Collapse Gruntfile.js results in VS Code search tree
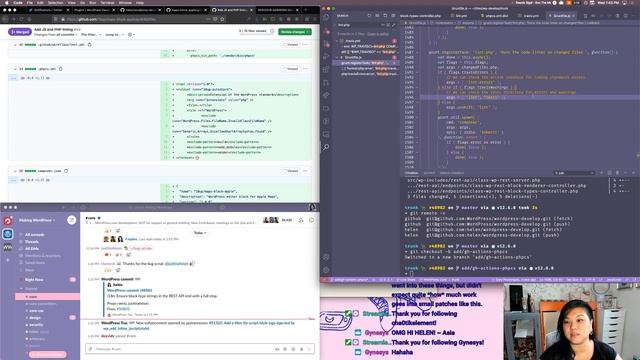 337,58
